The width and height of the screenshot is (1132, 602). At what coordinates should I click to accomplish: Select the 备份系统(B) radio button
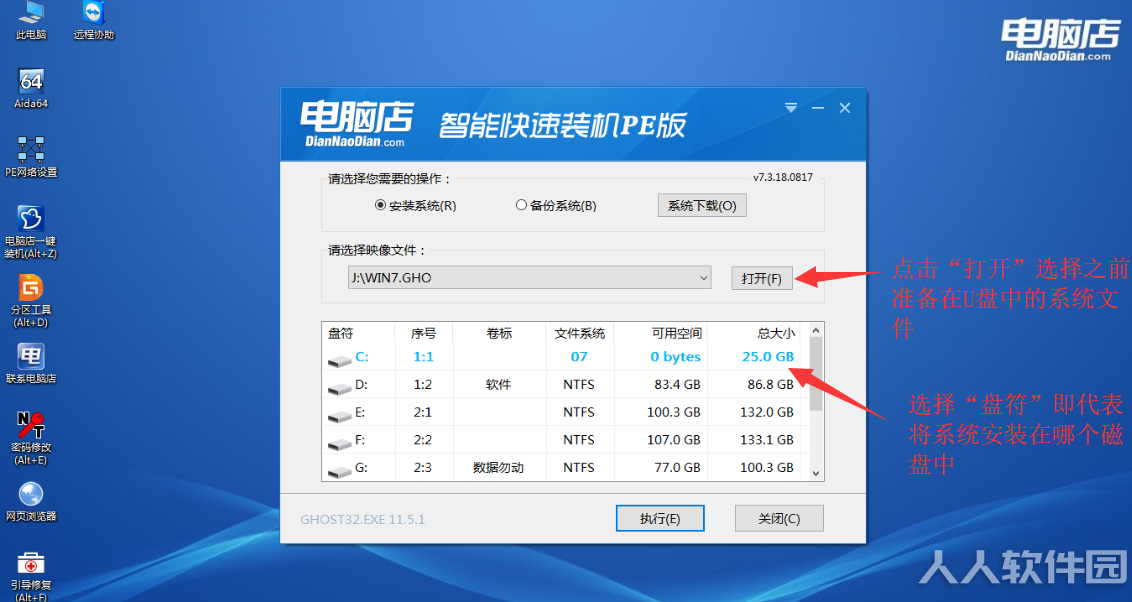point(521,205)
